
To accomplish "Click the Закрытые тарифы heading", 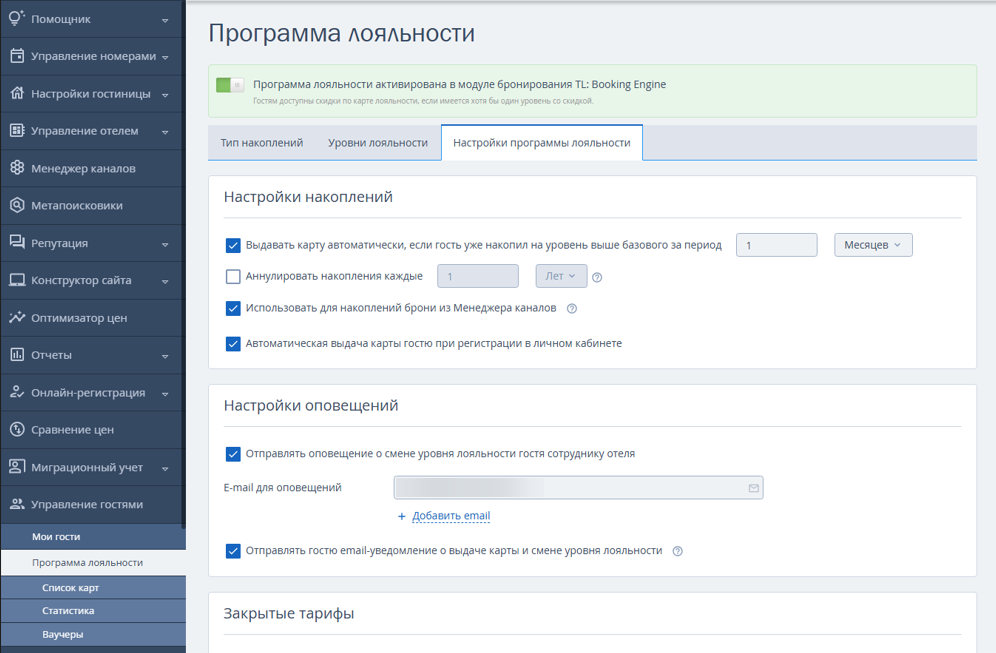I will (288, 614).
